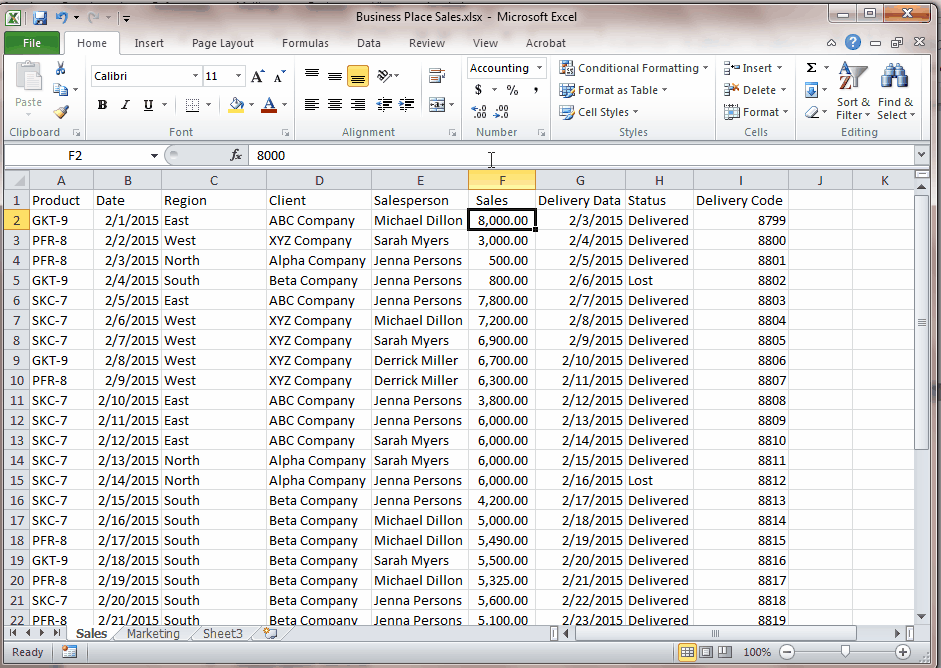Click zoom in plus button
The image size is (941, 668).
pos(902,652)
